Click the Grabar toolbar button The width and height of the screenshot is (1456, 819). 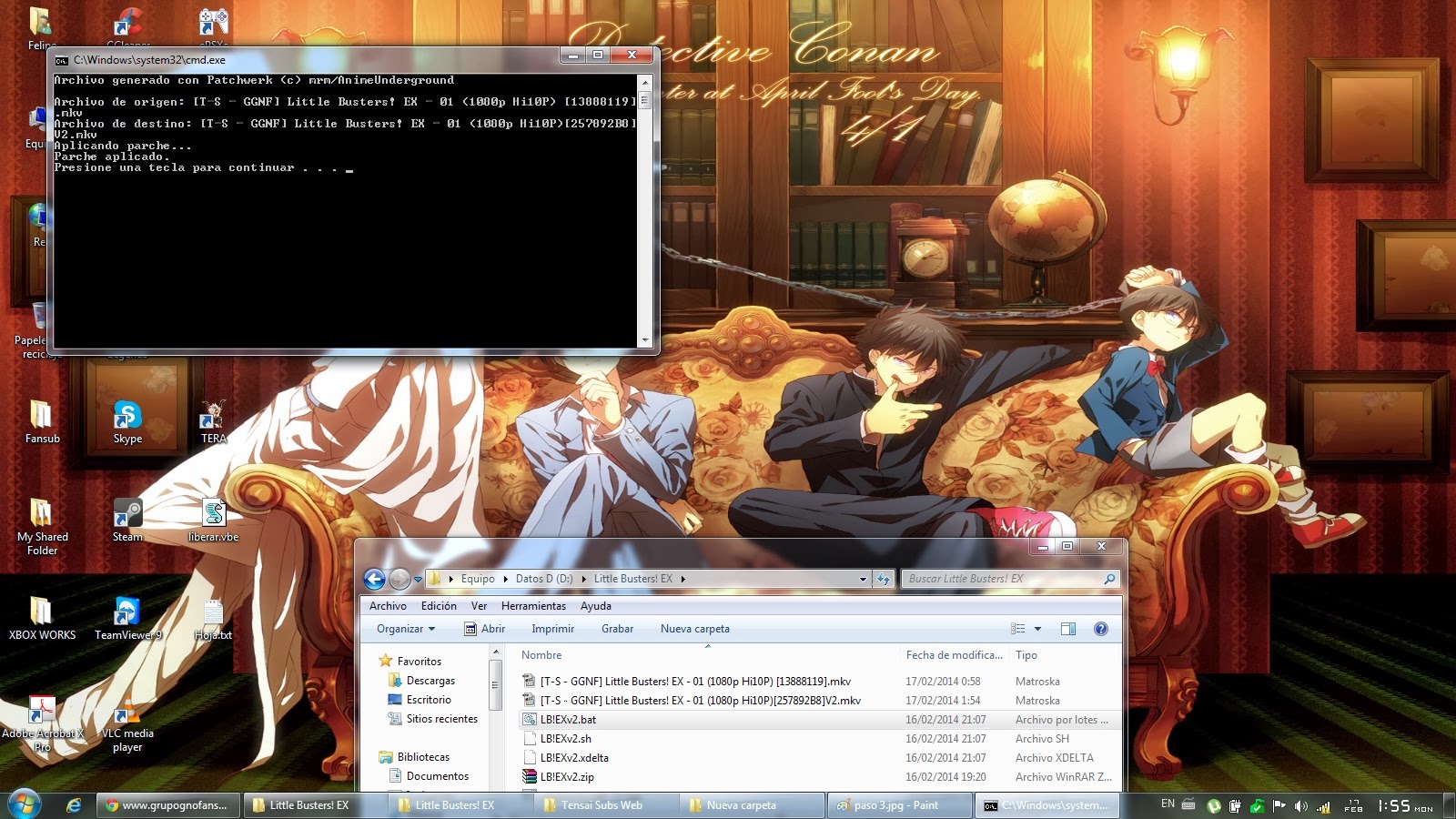pyautogui.click(x=617, y=629)
